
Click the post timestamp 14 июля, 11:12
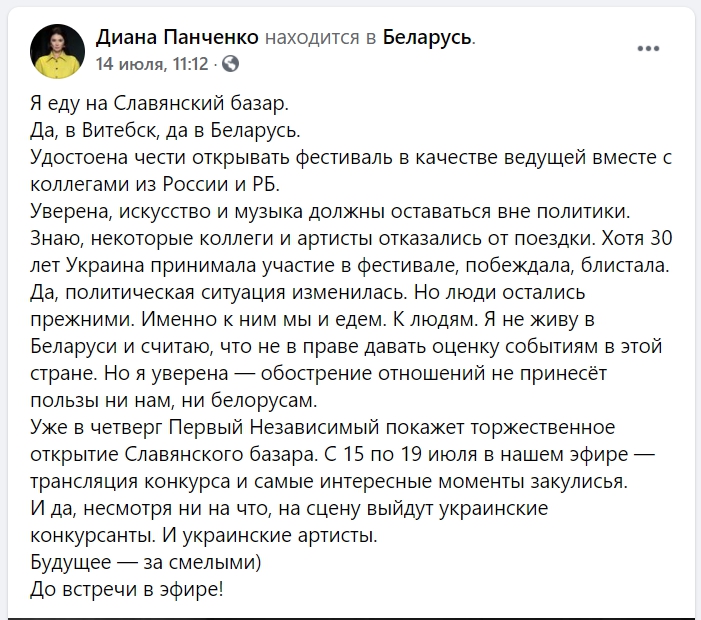tap(152, 64)
